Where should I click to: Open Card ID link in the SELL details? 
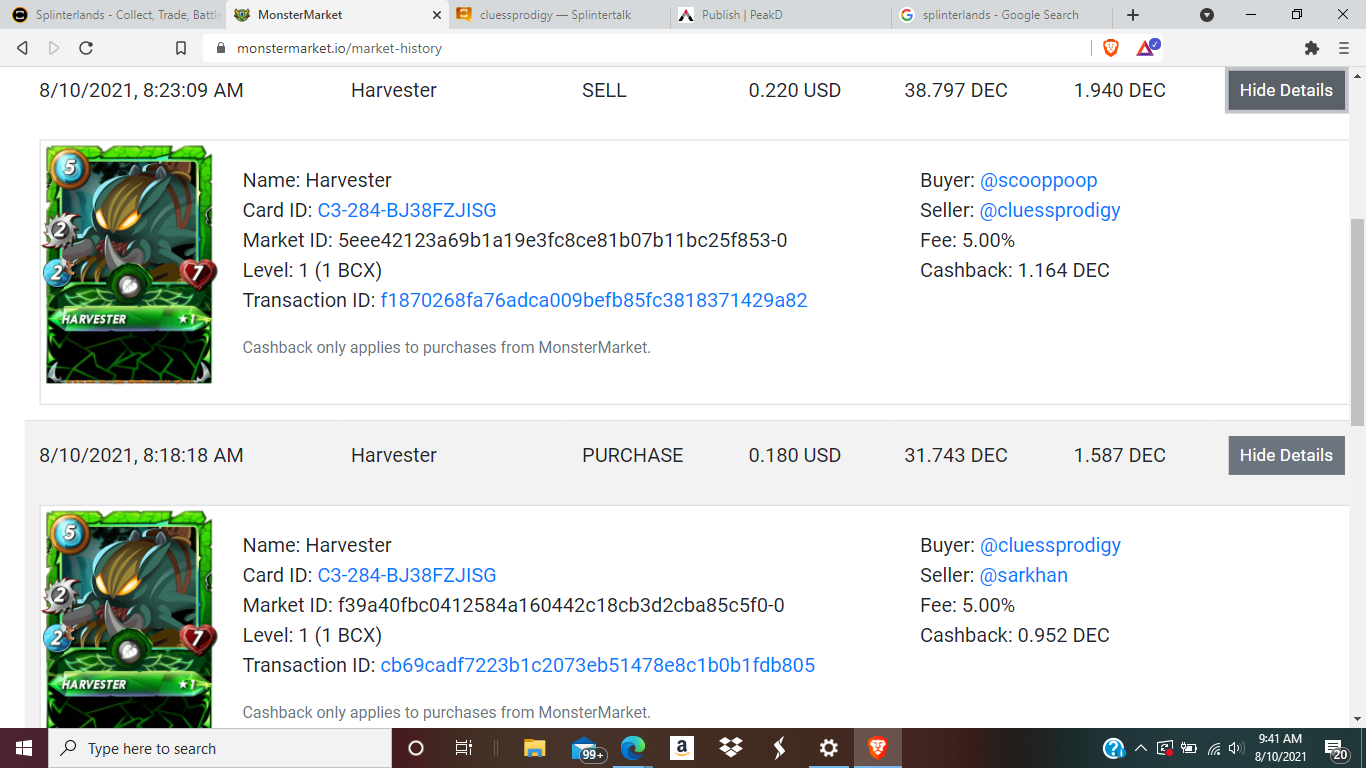407,210
